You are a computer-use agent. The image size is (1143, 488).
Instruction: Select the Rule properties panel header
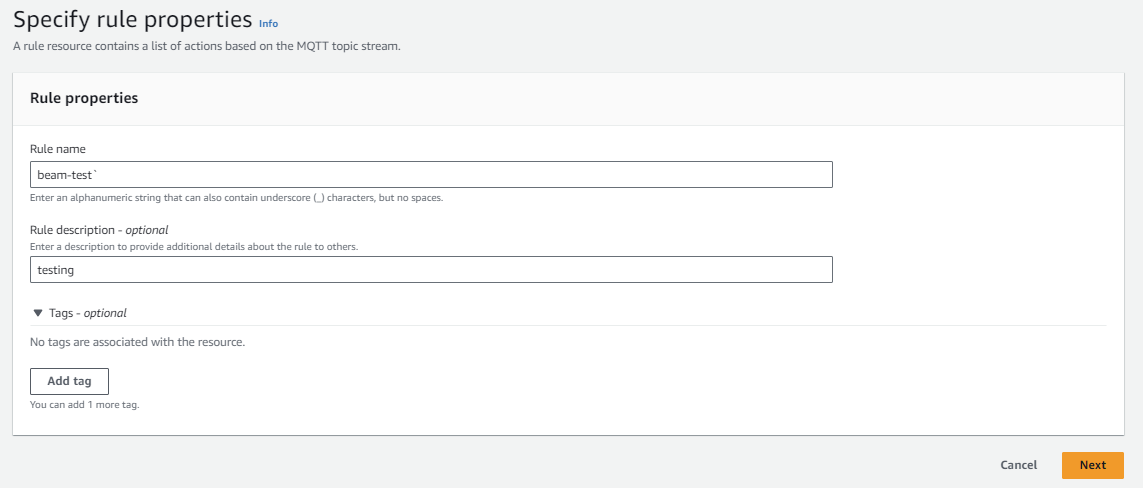coord(84,98)
